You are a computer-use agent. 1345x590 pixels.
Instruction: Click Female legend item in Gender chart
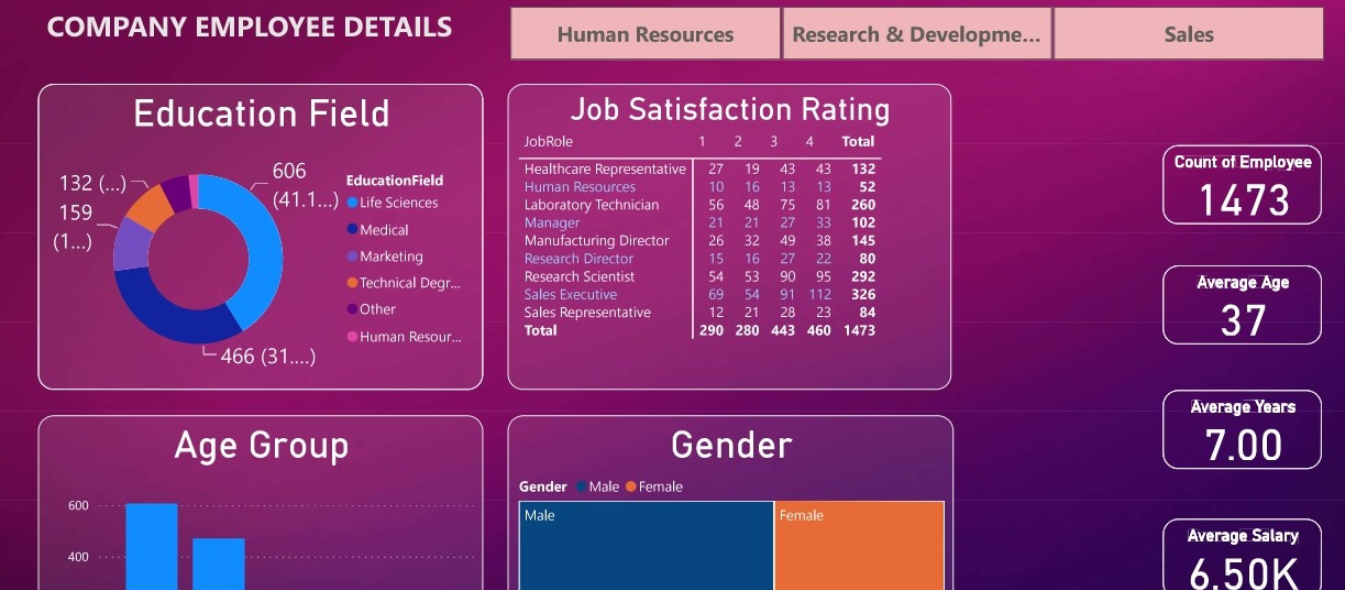(x=654, y=487)
